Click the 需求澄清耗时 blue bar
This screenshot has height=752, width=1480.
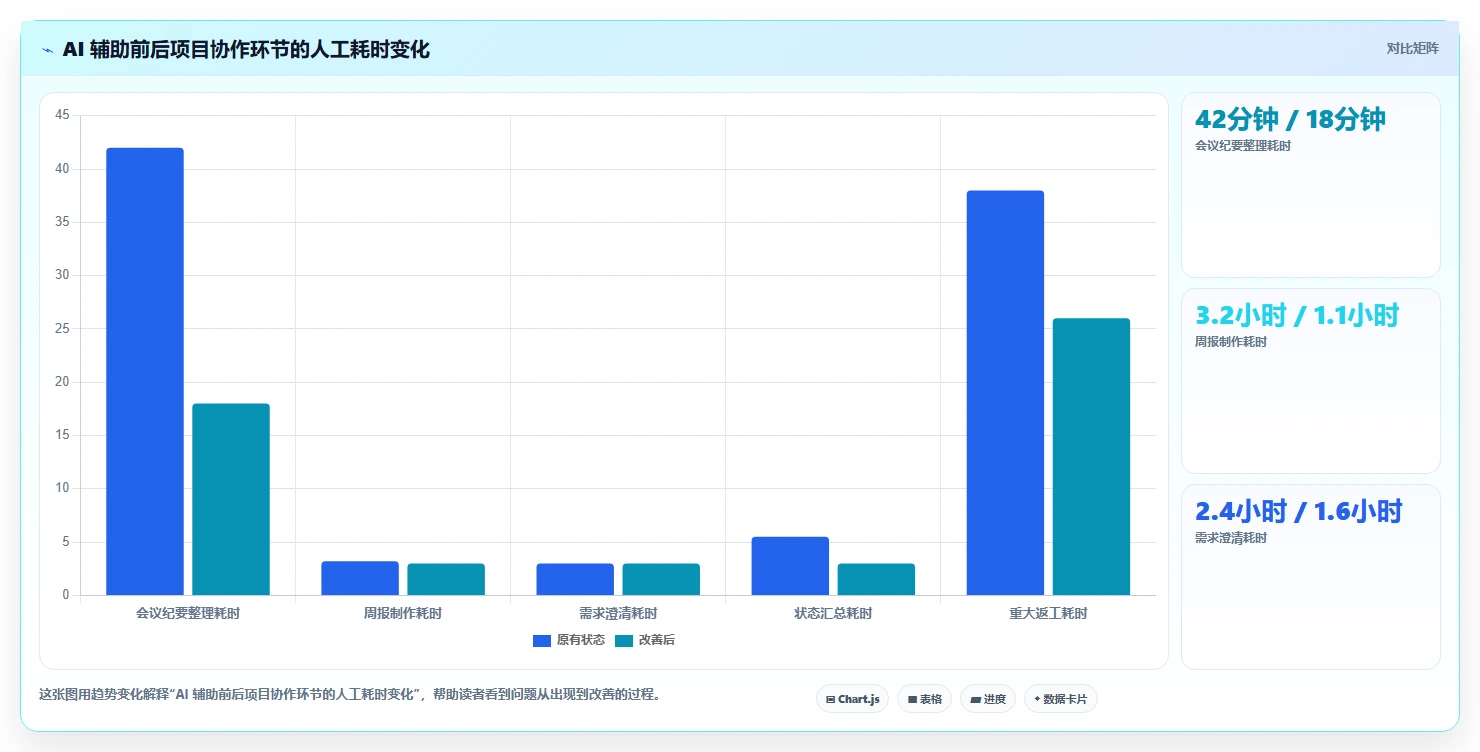point(575,580)
